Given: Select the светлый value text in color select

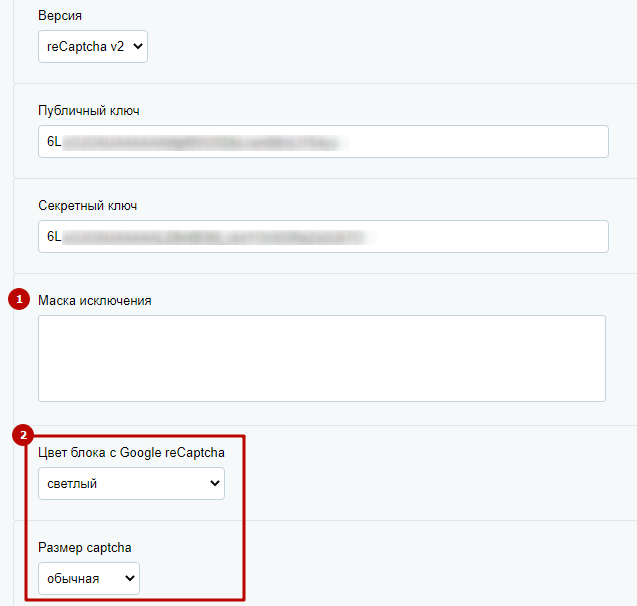Looking at the screenshot, I should (72, 484).
